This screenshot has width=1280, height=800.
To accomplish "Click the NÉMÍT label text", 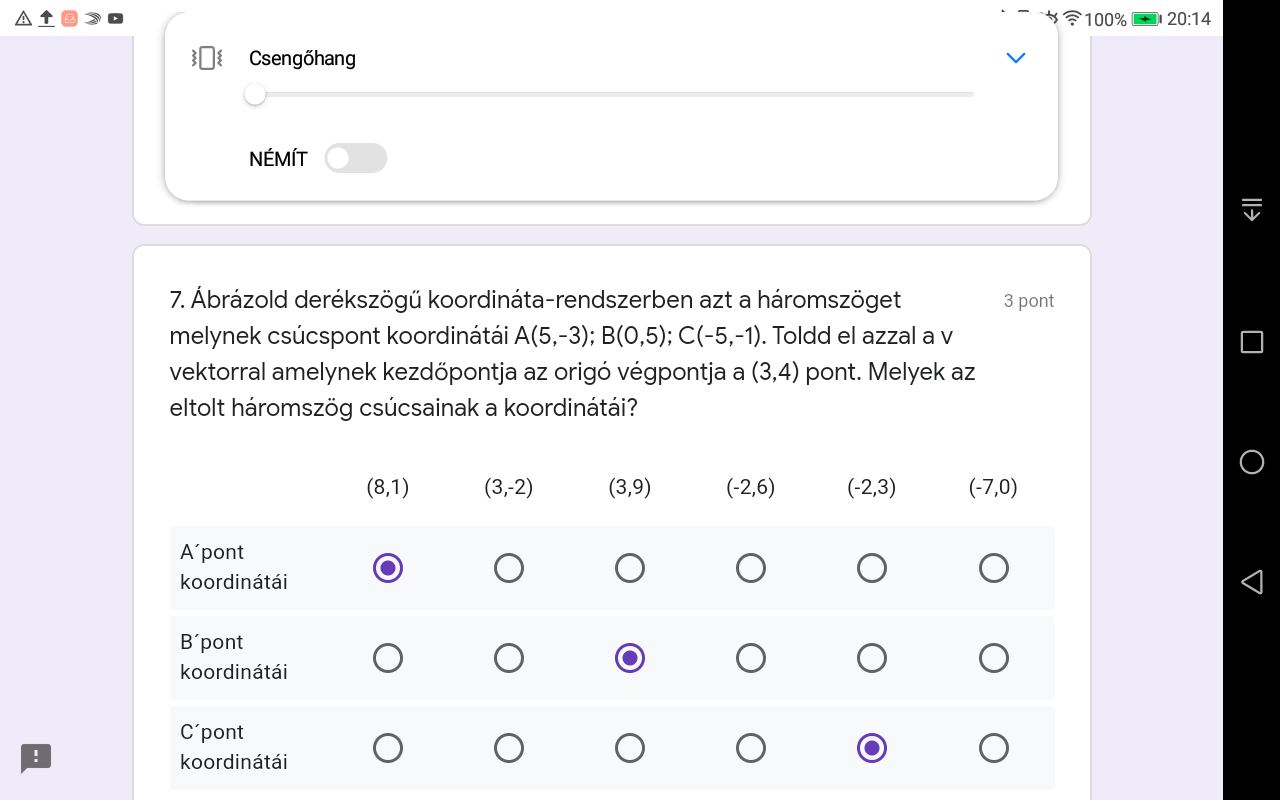I will (278, 159).
